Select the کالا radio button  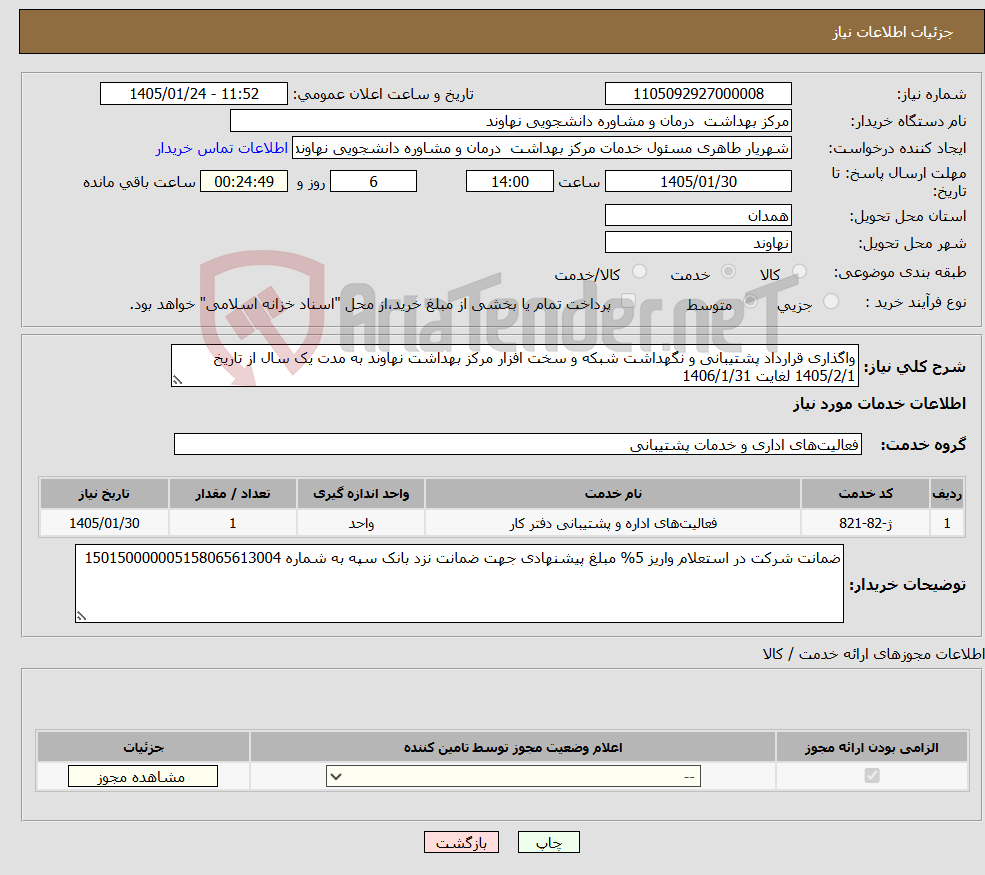[x=799, y=271]
